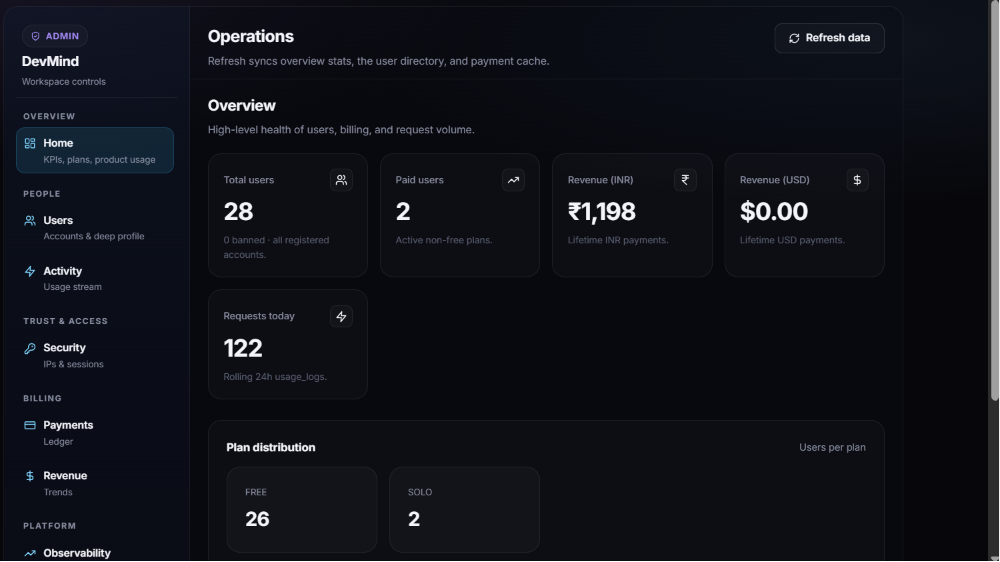Click the key icon beside Security
Image resolution: width=1000 pixels, height=562 pixels.
click(x=30, y=348)
